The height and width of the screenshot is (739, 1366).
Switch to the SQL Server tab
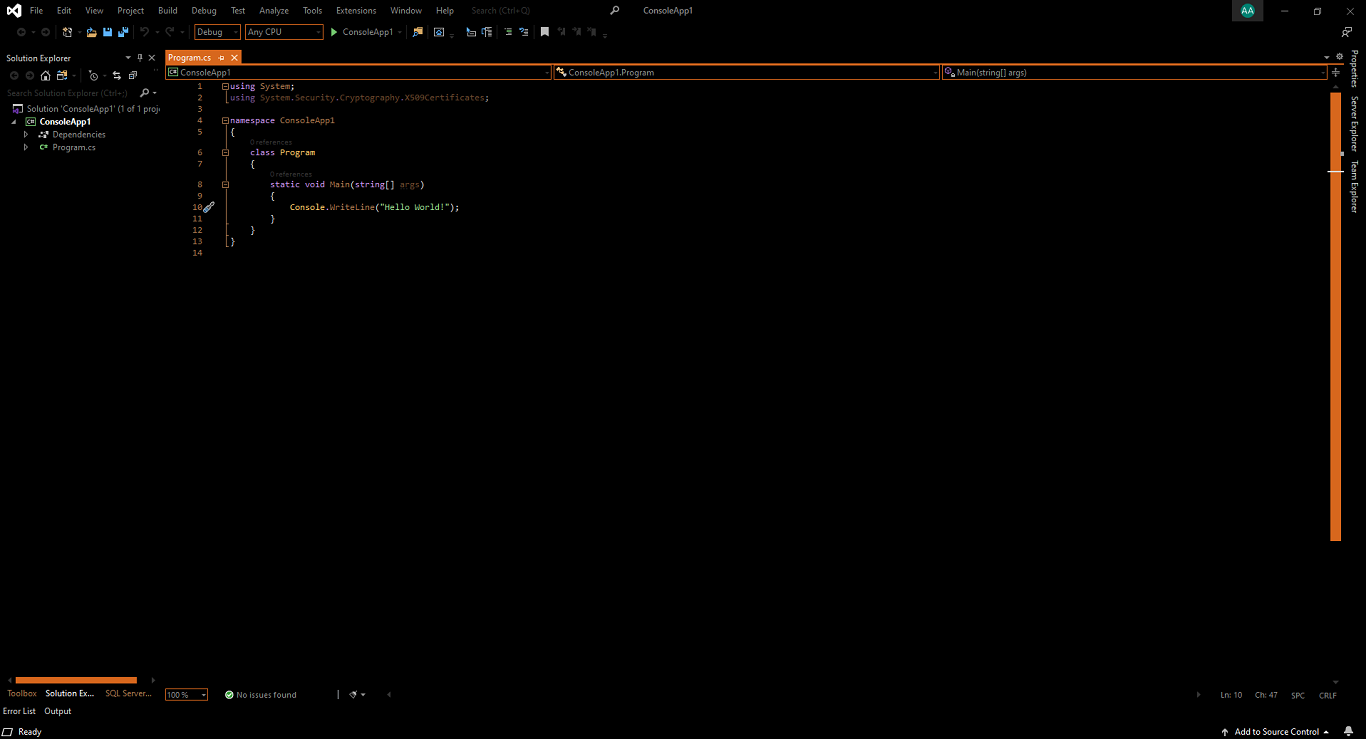[128, 693]
